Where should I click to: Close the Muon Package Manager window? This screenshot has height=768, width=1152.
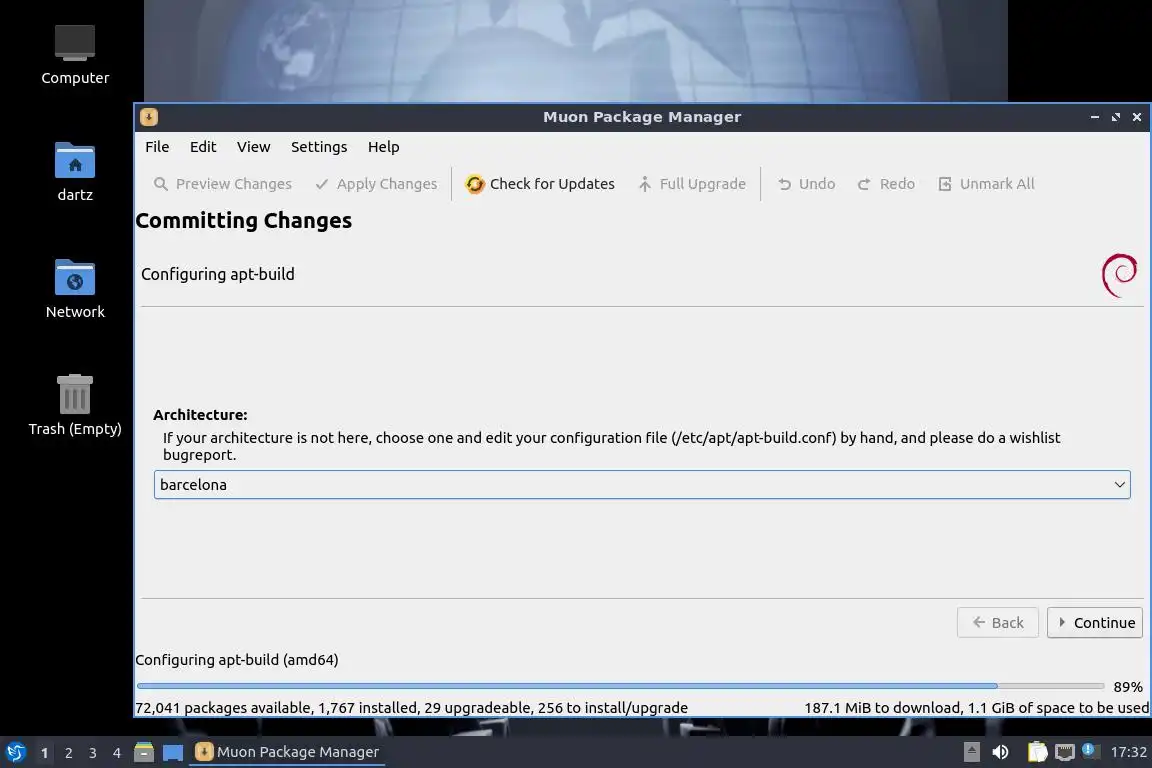[1137, 117]
